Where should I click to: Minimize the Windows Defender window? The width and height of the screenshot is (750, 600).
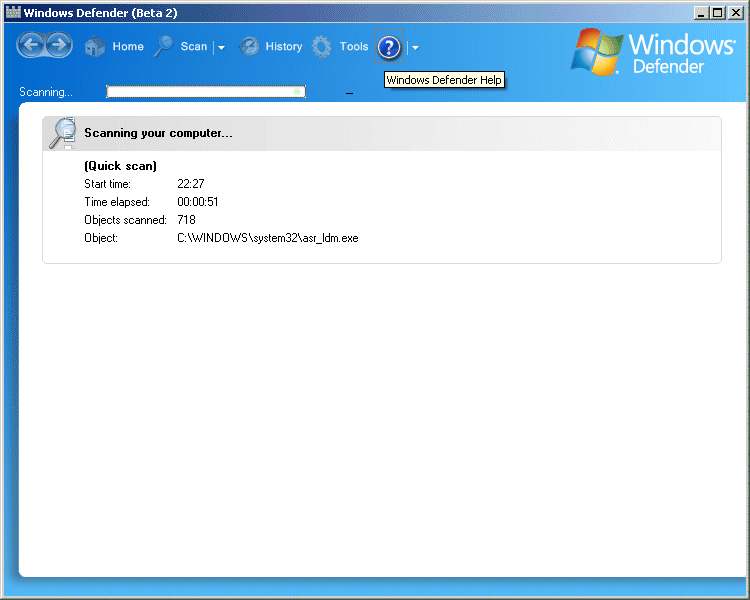(x=701, y=12)
